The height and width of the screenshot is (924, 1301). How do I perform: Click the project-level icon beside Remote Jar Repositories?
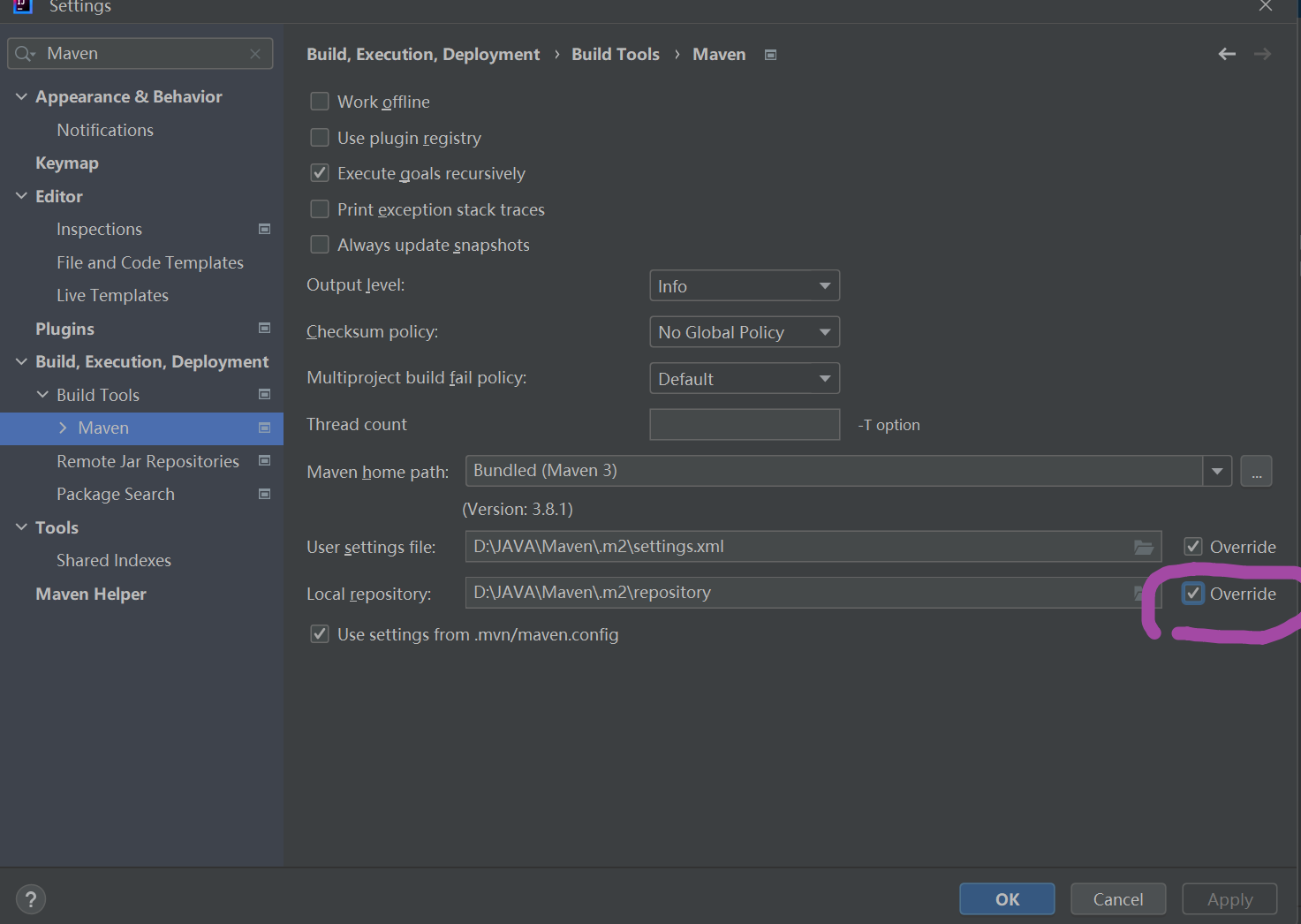point(264,460)
